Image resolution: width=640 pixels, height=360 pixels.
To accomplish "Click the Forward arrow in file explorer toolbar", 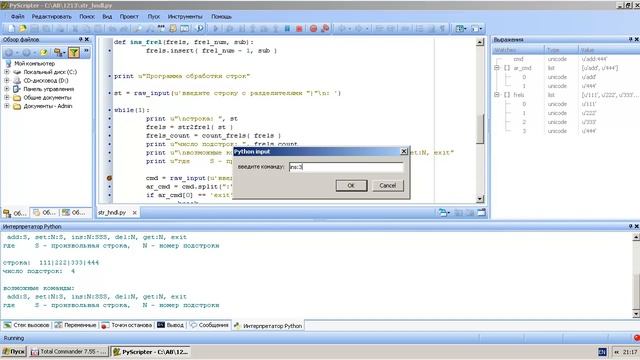I will tap(27, 52).
